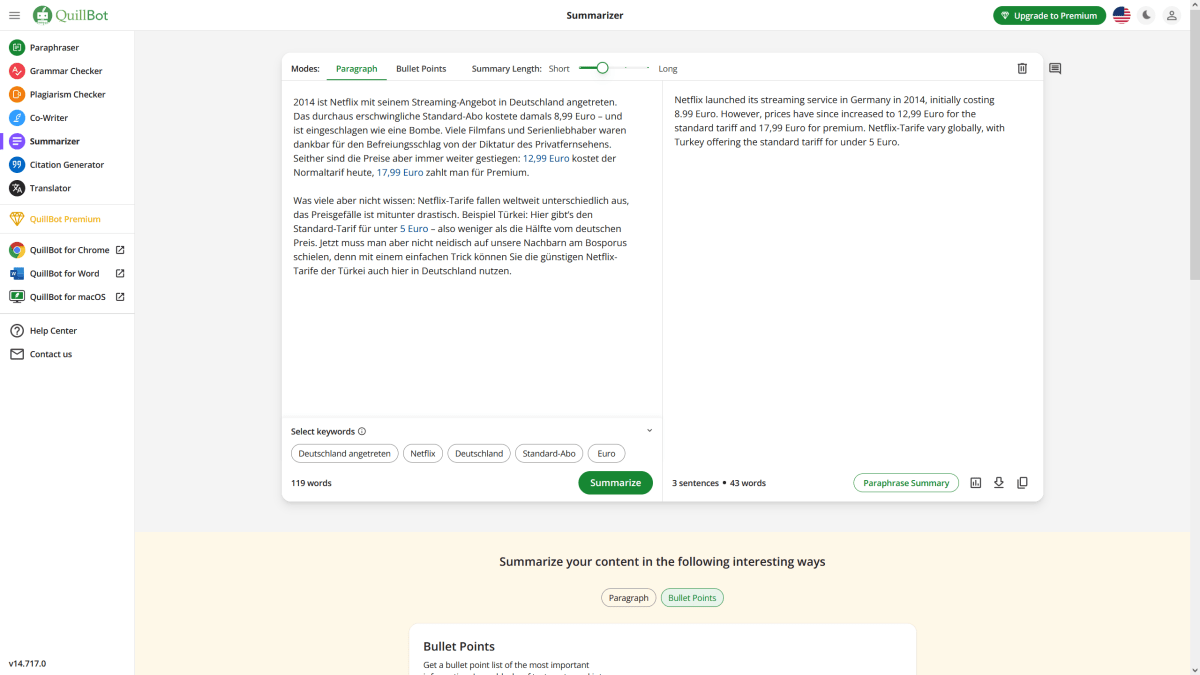The width and height of the screenshot is (1200, 675).
Task: Toggle dark mode with the moon icon
Action: pyautogui.click(x=1146, y=15)
